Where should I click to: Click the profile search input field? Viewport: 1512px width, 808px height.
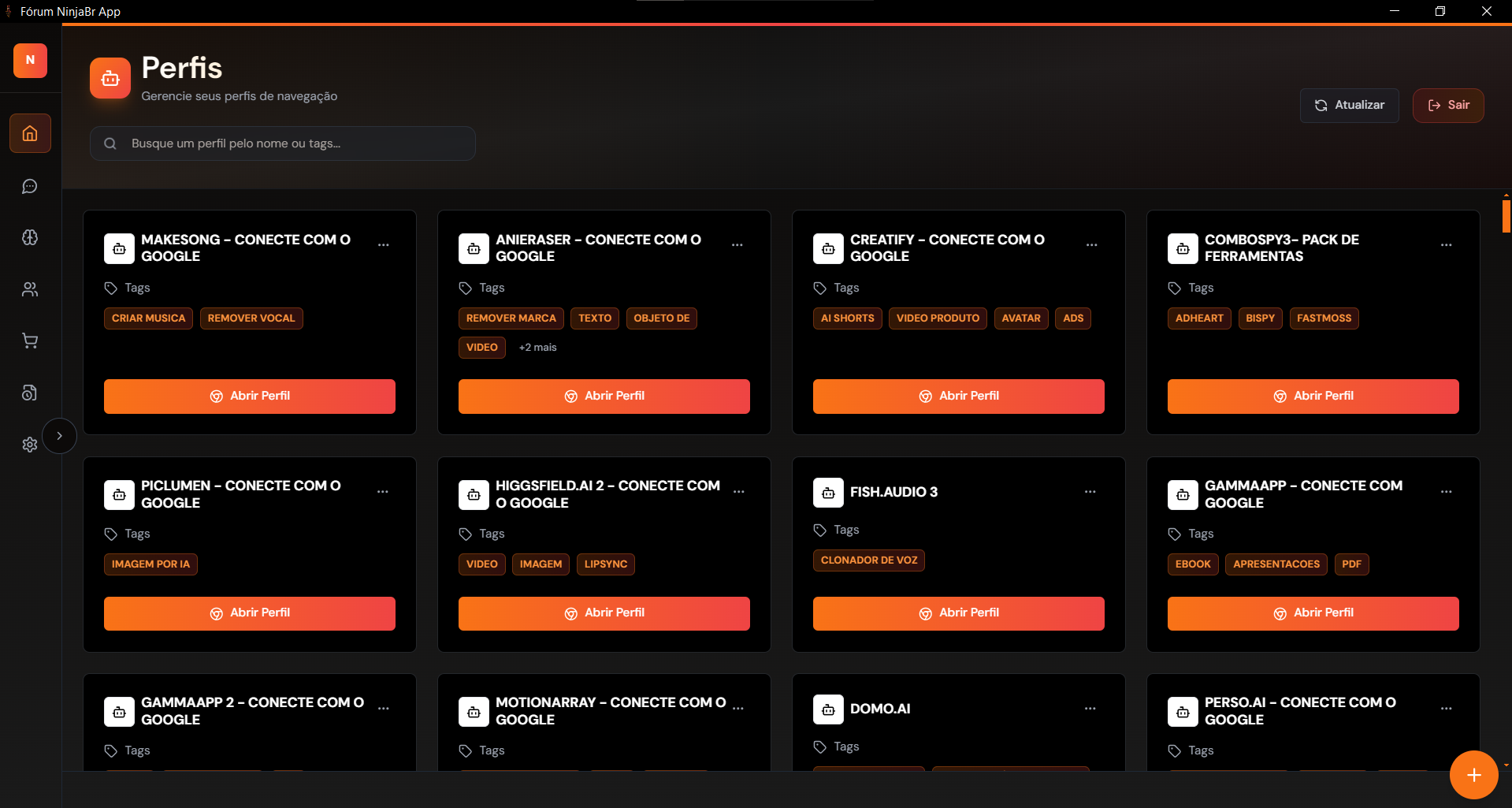pos(282,143)
